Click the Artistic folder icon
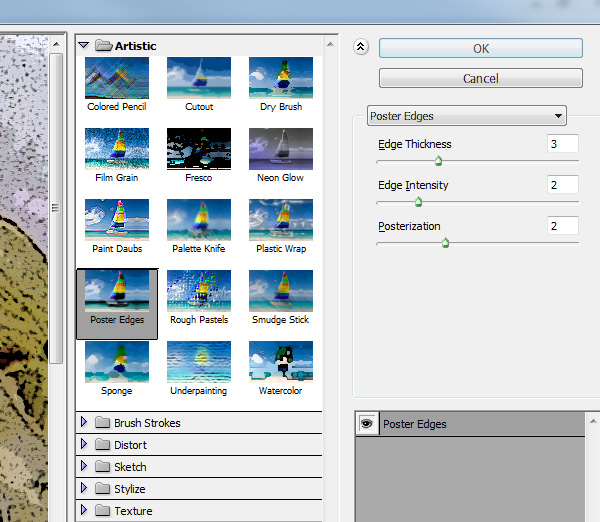The width and height of the screenshot is (600, 522). (x=103, y=46)
